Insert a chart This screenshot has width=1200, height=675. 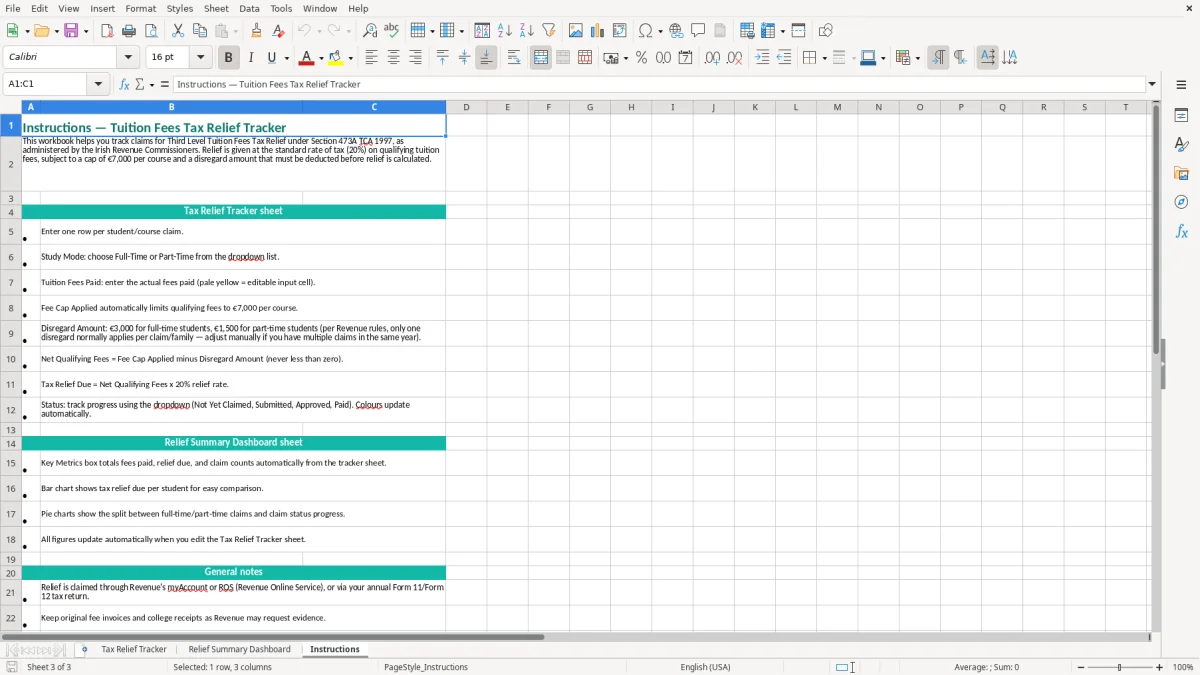[598, 31]
